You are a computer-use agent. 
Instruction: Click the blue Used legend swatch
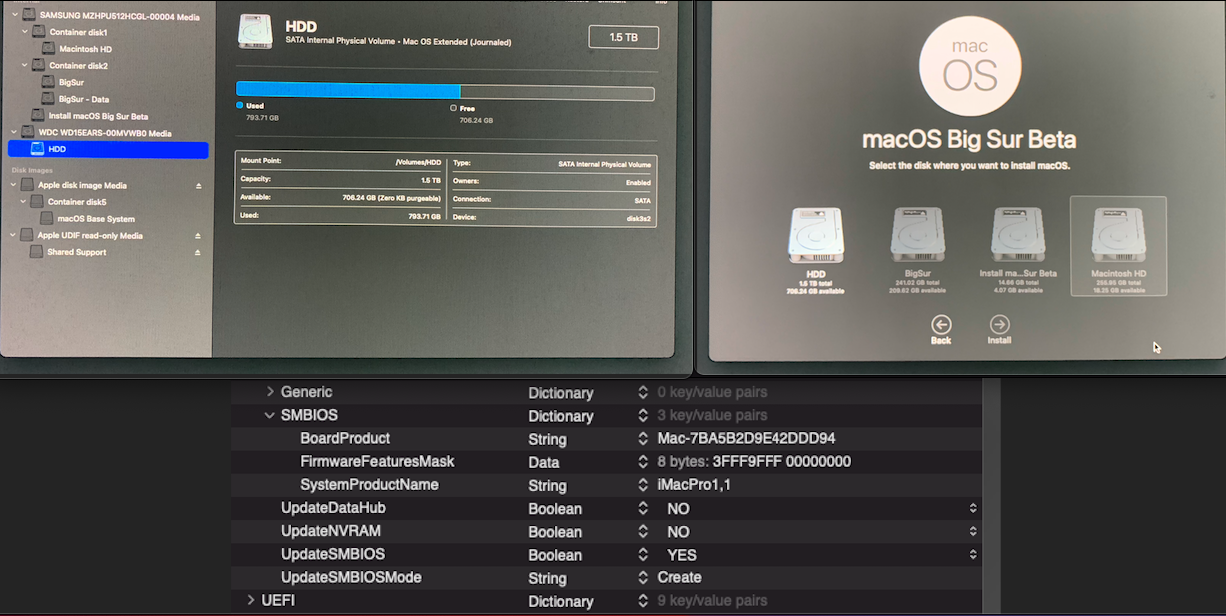(240, 105)
